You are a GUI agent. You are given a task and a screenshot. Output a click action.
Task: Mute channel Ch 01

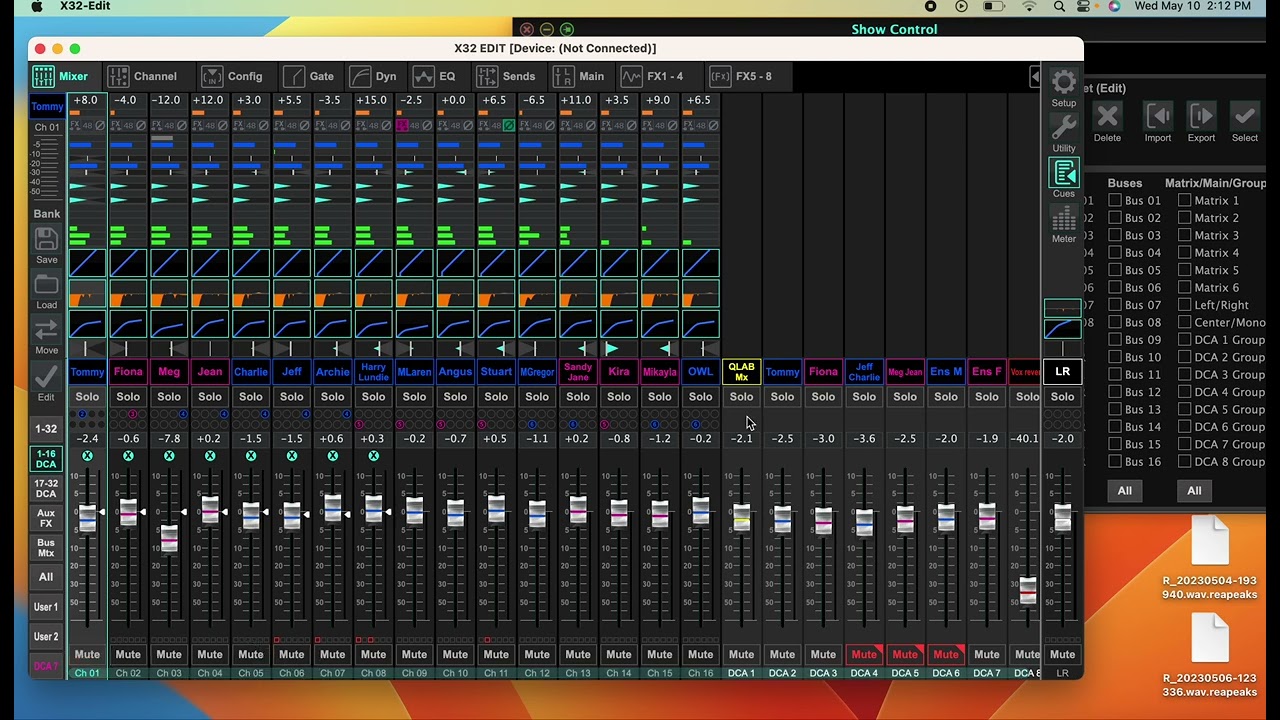pyautogui.click(x=87, y=654)
